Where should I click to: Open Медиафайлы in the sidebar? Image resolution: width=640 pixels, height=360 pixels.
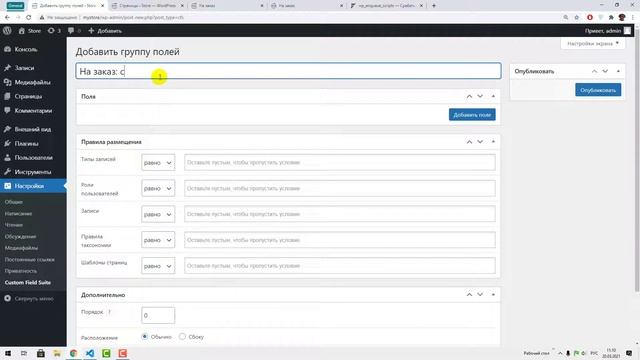(x=32, y=82)
